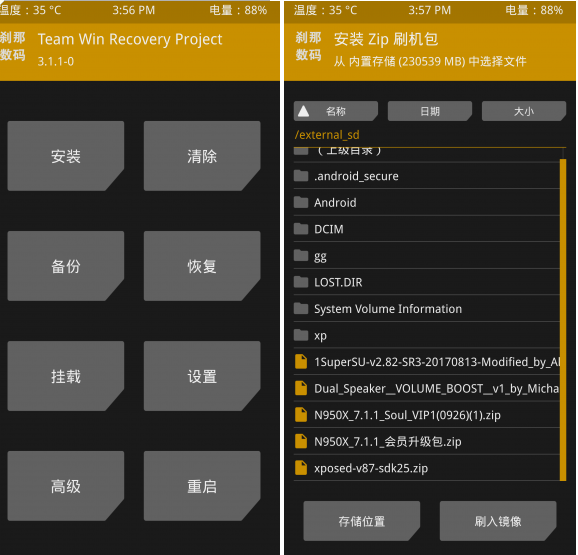
Task: Click the /external_sd path label
Action: tap(327, 135)
